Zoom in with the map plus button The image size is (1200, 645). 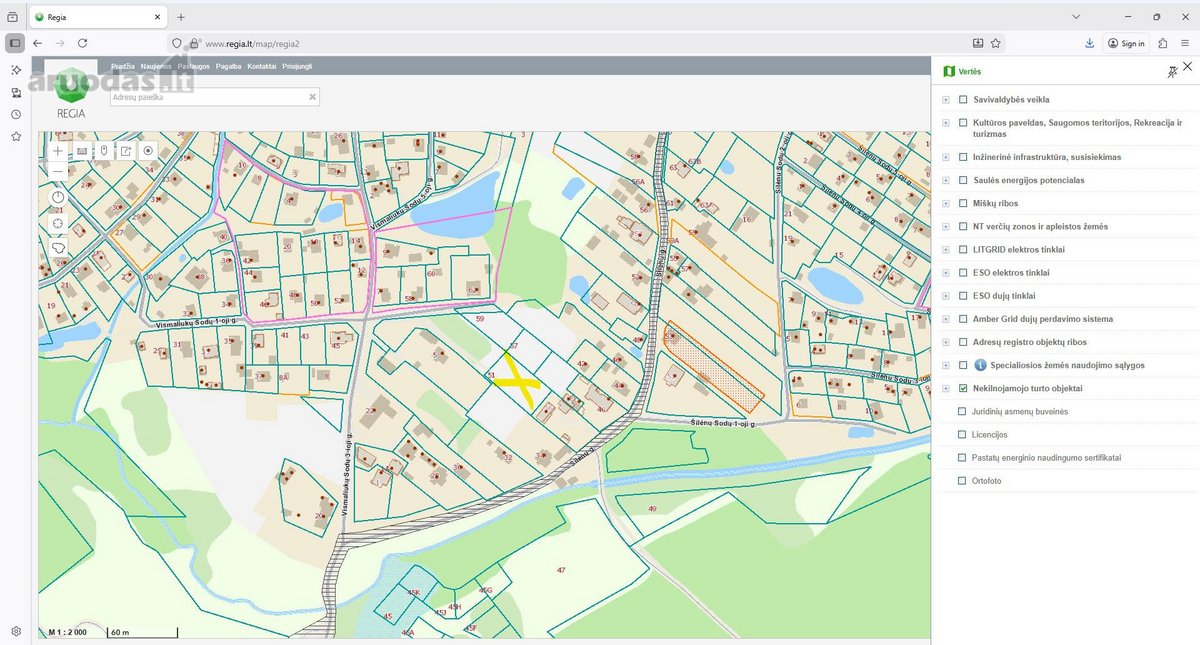[x=58, y=150]
